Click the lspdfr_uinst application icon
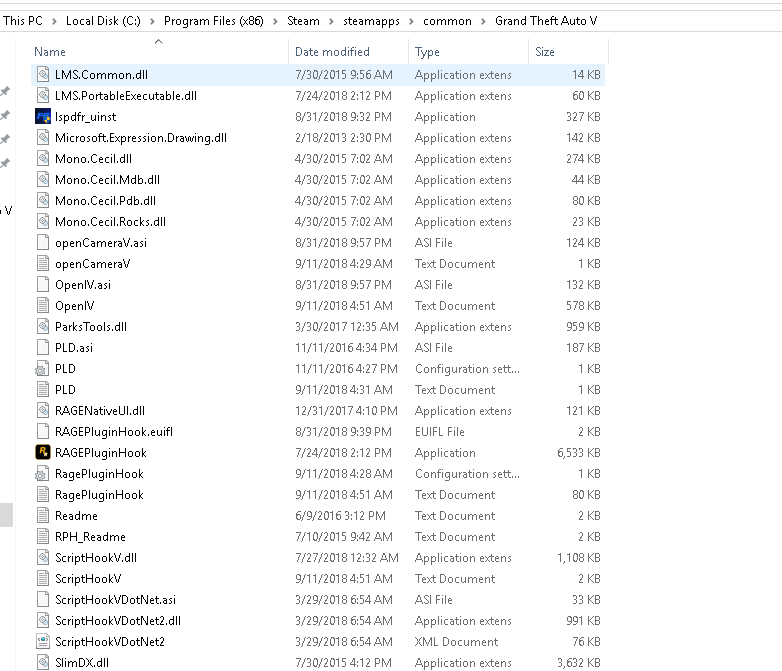This screenshot has width=782, height=671. tap(43, 117)
